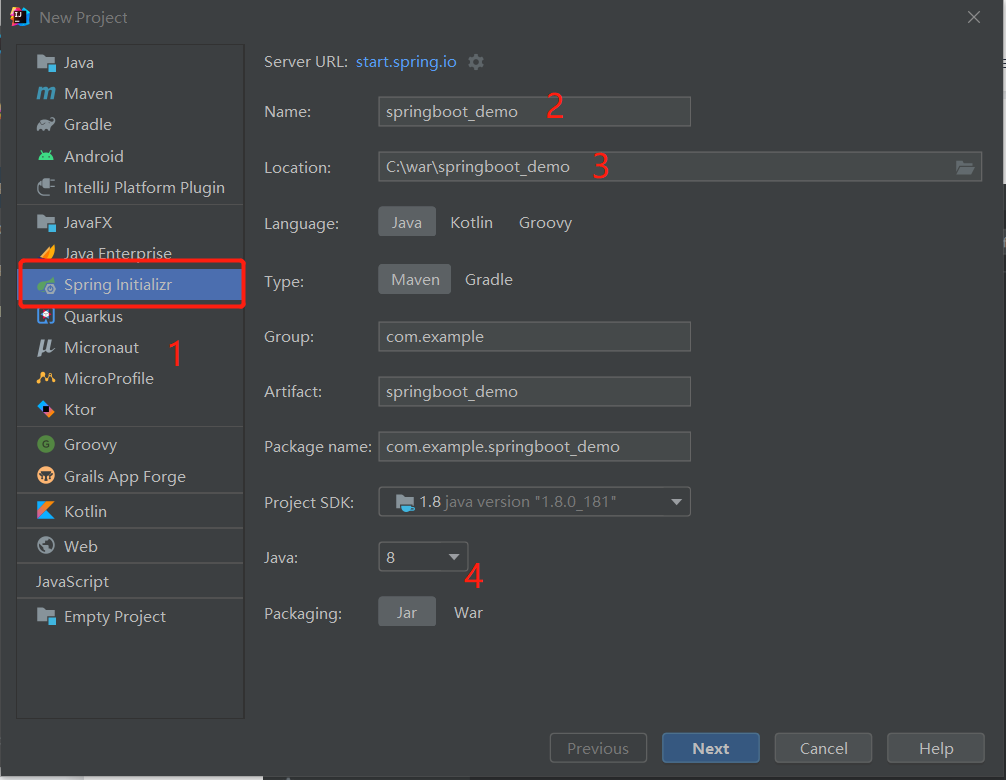Choose the Maven 'm' icon in sidebar
The width and height of the screenshot is (1006, 780).
(x=46, y=94)
